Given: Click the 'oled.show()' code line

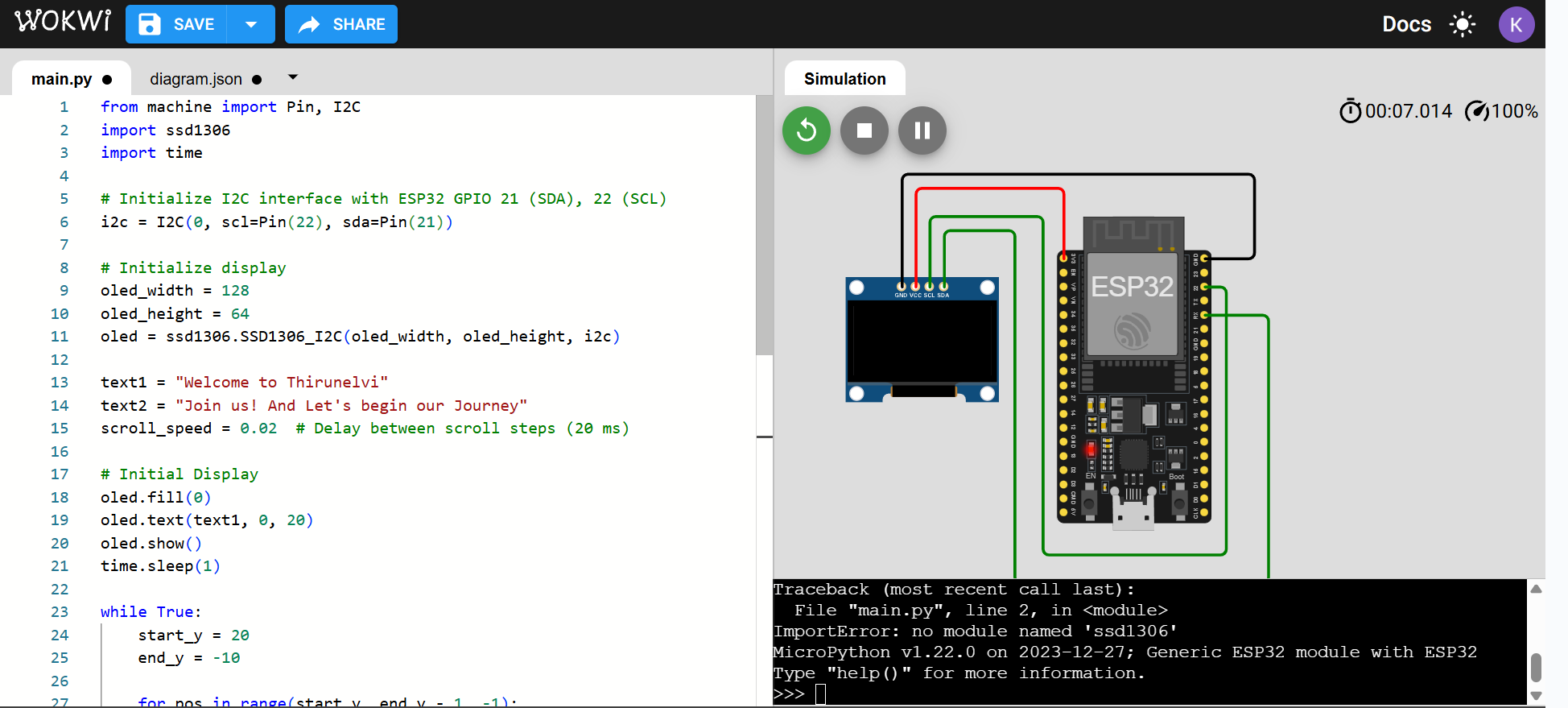Looking at the screenshot, I should [151, 544].
